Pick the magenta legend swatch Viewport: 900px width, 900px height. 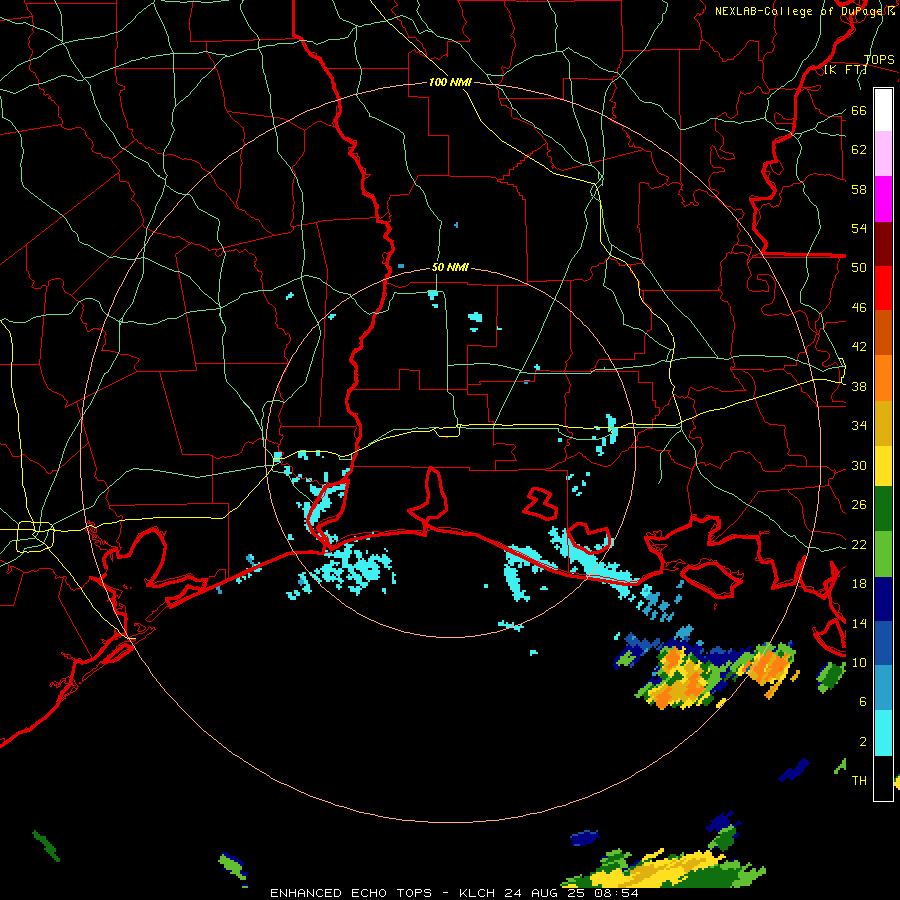(883, 199)
